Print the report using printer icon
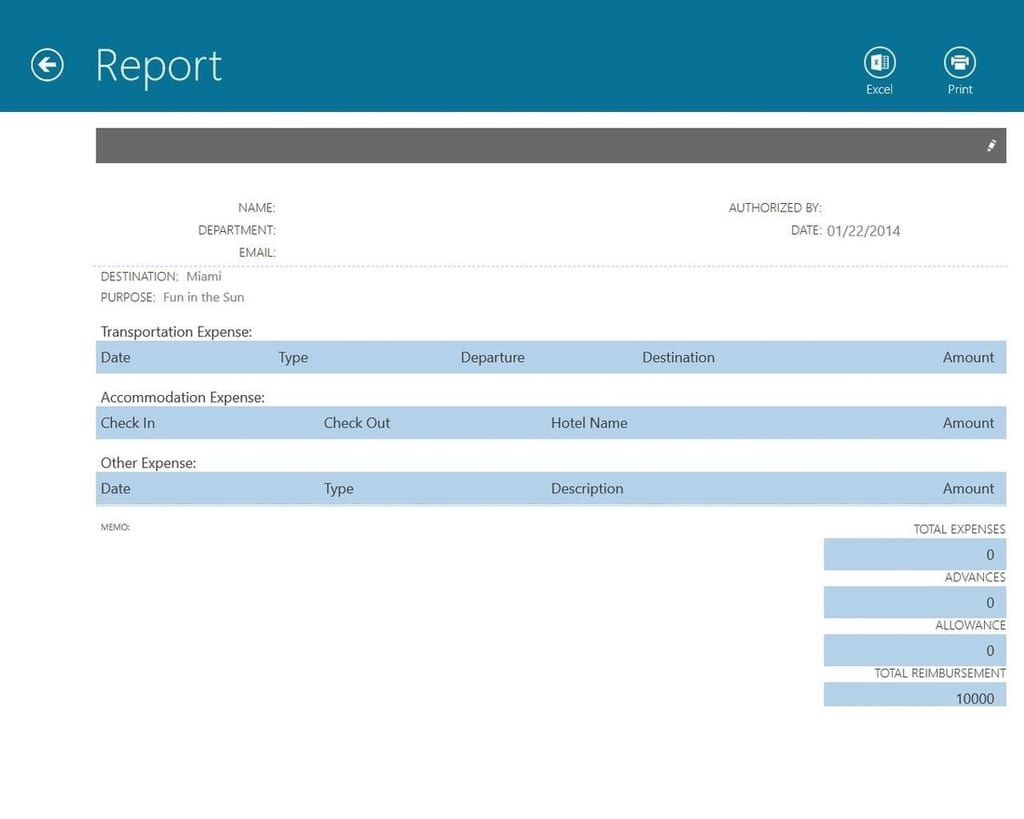Screen dimensions: 1024x819 pyautogui.click(x=959, y=63)
